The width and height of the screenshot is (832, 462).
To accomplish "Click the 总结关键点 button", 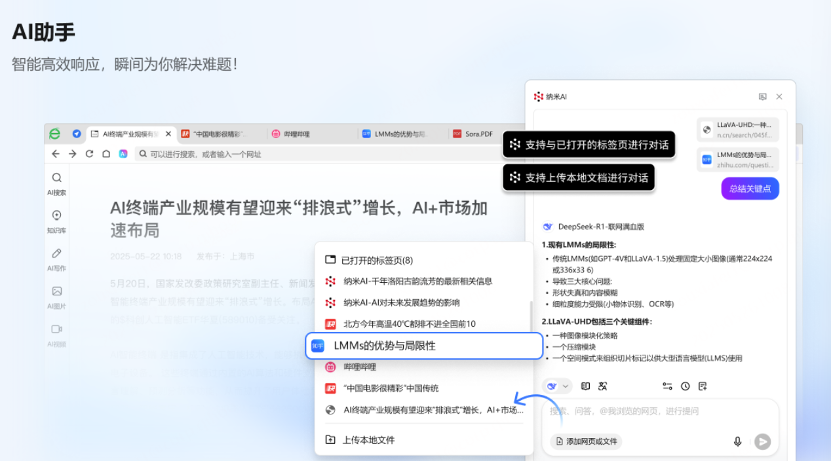I will (x=749, y=189).
